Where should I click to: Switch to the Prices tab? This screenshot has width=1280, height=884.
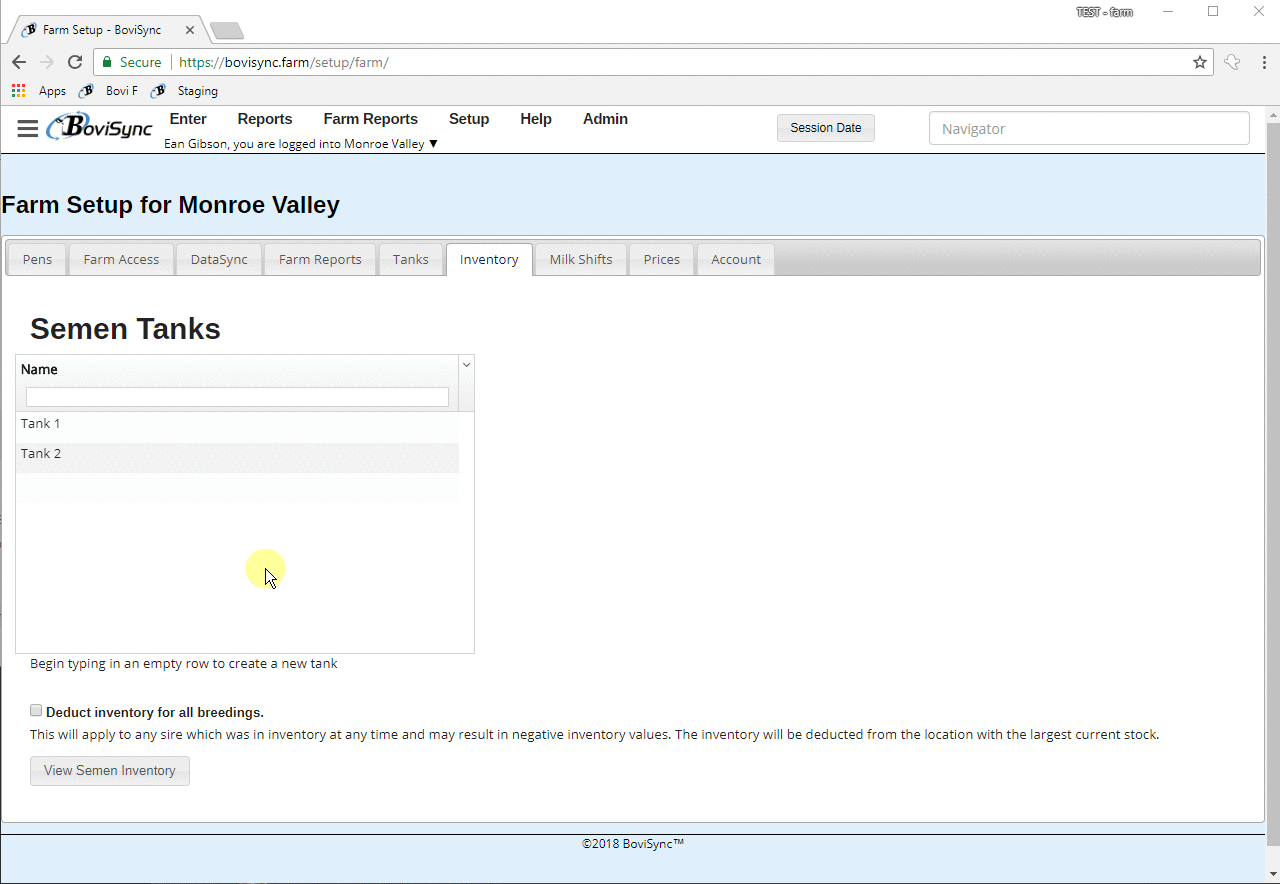(x=662, y=259)
